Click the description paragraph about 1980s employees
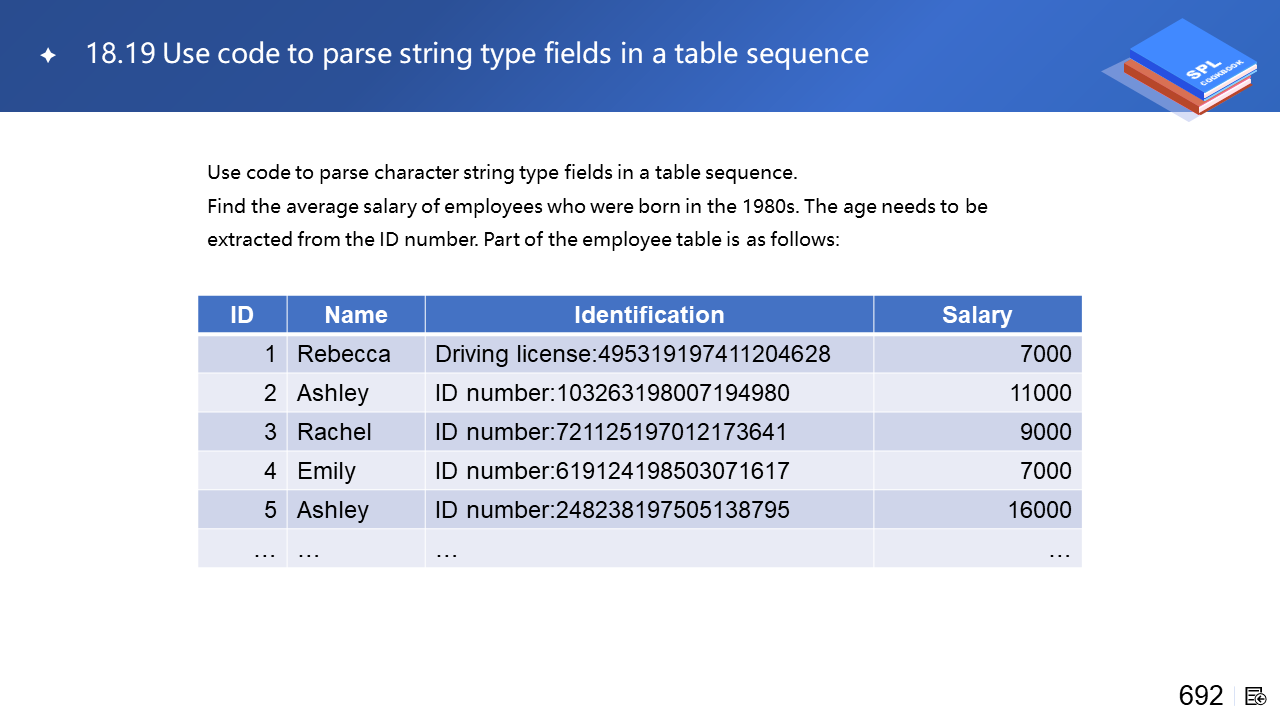This screenshot has height=720, width=1280. [597, 207]
